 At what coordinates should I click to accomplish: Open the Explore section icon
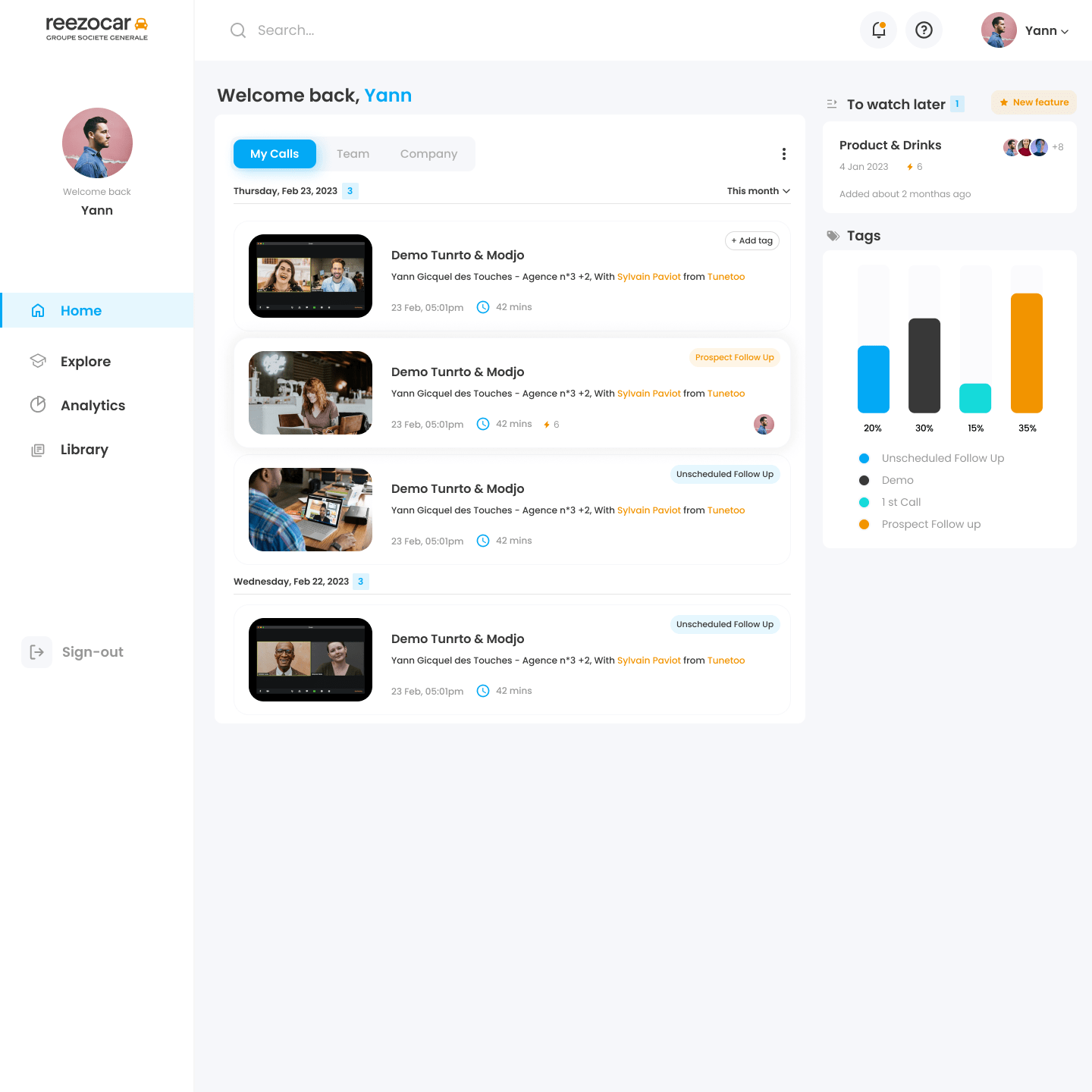pos(38,362)
